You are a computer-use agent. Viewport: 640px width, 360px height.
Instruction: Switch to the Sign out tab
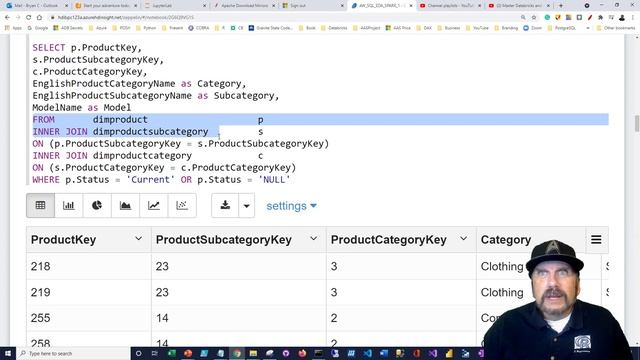(x=312, y=6)
